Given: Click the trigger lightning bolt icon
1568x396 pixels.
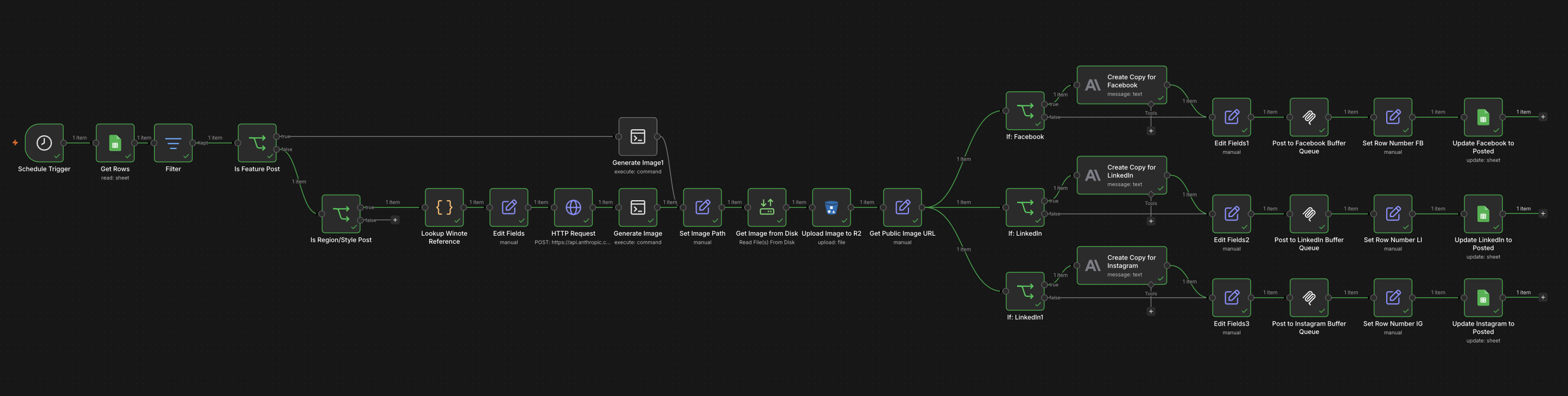Looking at the screenshot, I should [x=15, y=143].
